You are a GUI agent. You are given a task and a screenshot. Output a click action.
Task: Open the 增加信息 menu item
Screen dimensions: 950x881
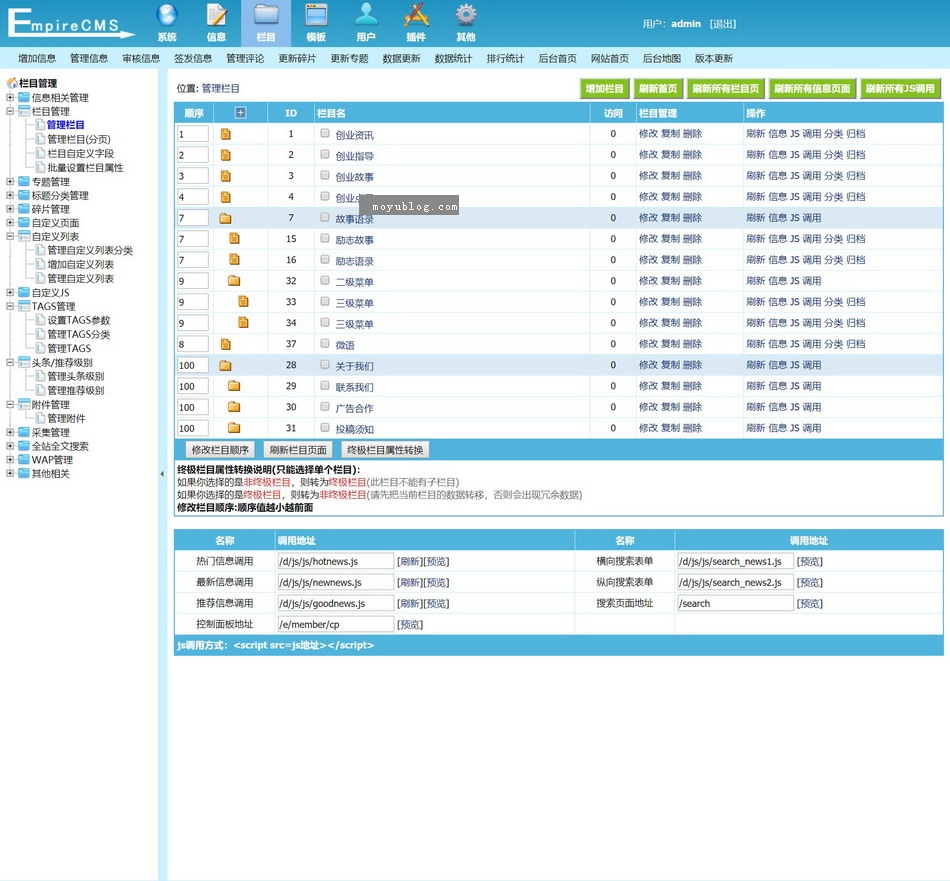(x=37, y=58)
